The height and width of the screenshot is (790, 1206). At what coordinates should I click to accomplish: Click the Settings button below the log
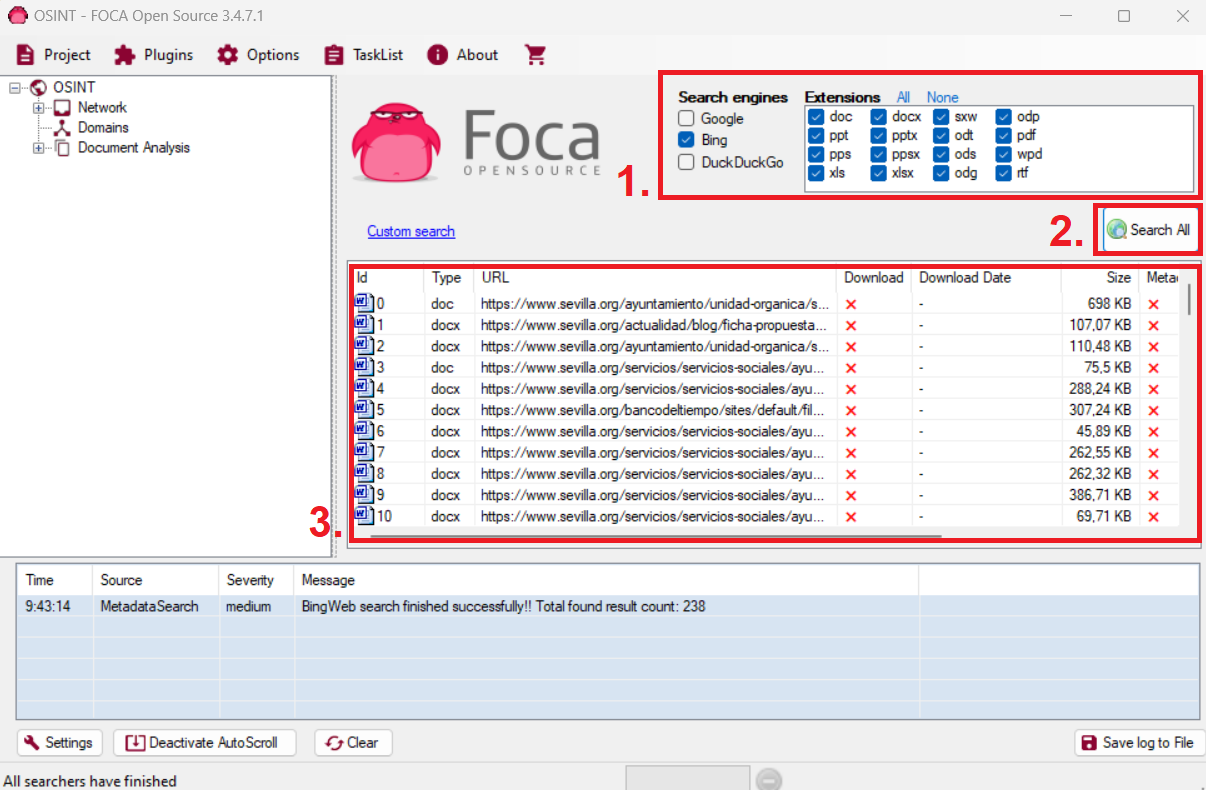59,743
